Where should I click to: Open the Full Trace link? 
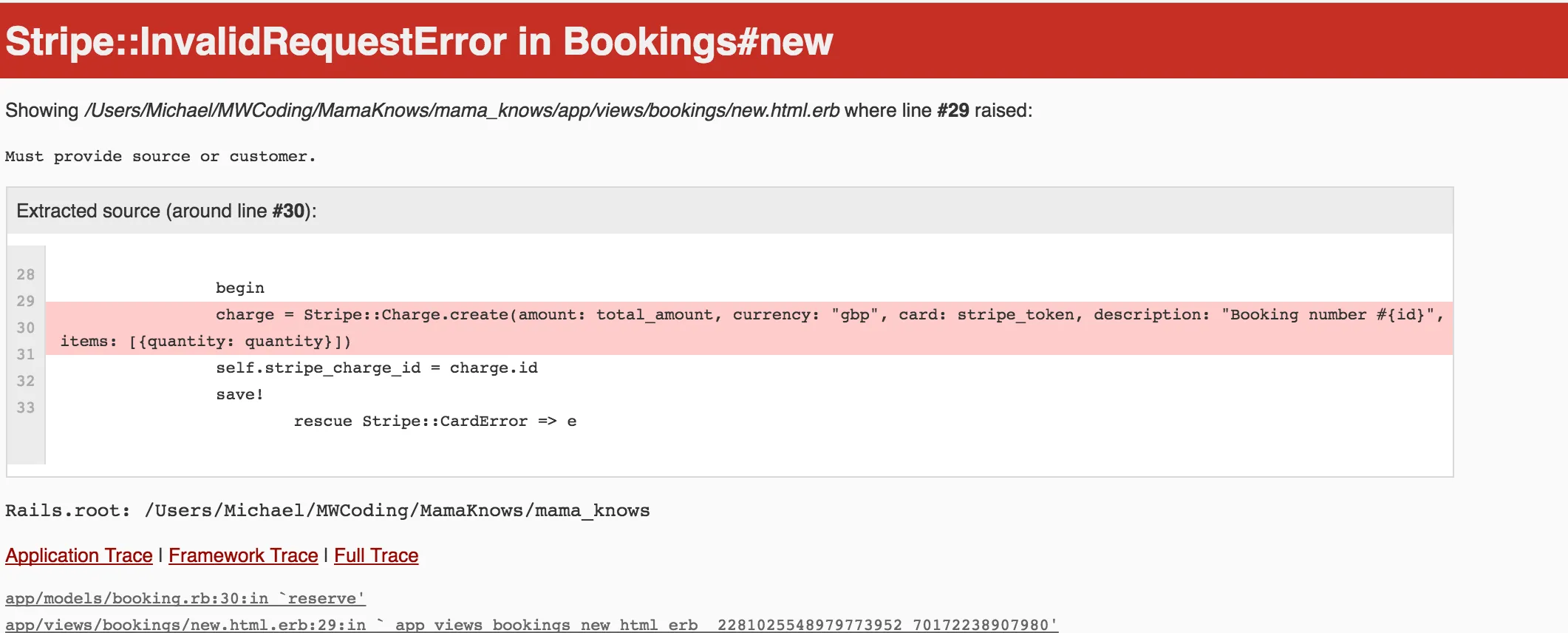[x=376, y=555]
